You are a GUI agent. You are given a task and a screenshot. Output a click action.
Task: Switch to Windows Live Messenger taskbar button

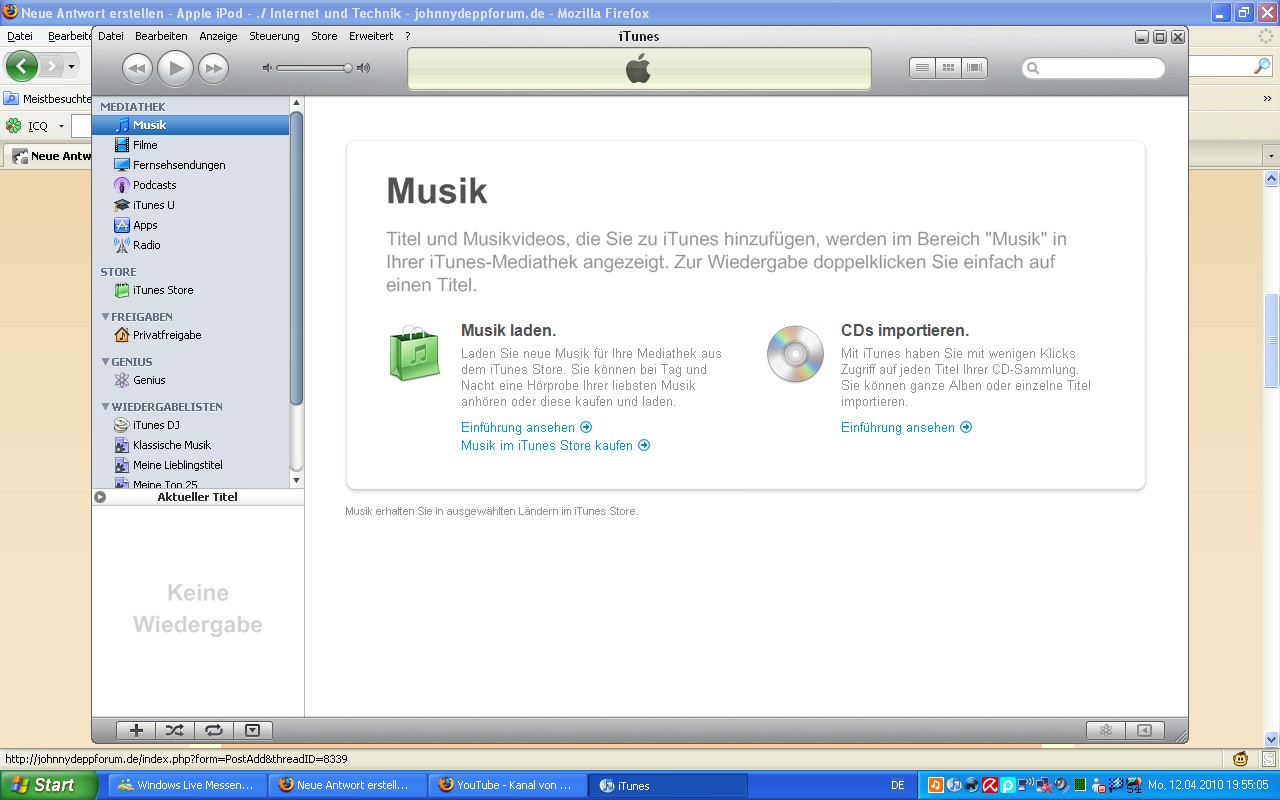(x=187, y=785)
